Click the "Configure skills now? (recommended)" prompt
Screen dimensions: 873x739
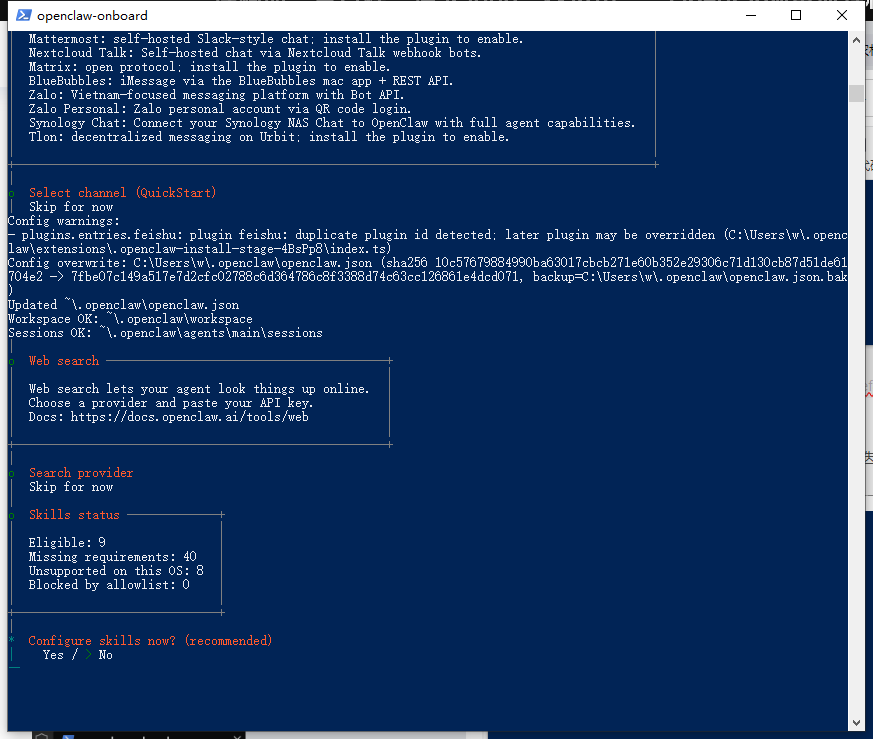(150, 641)
